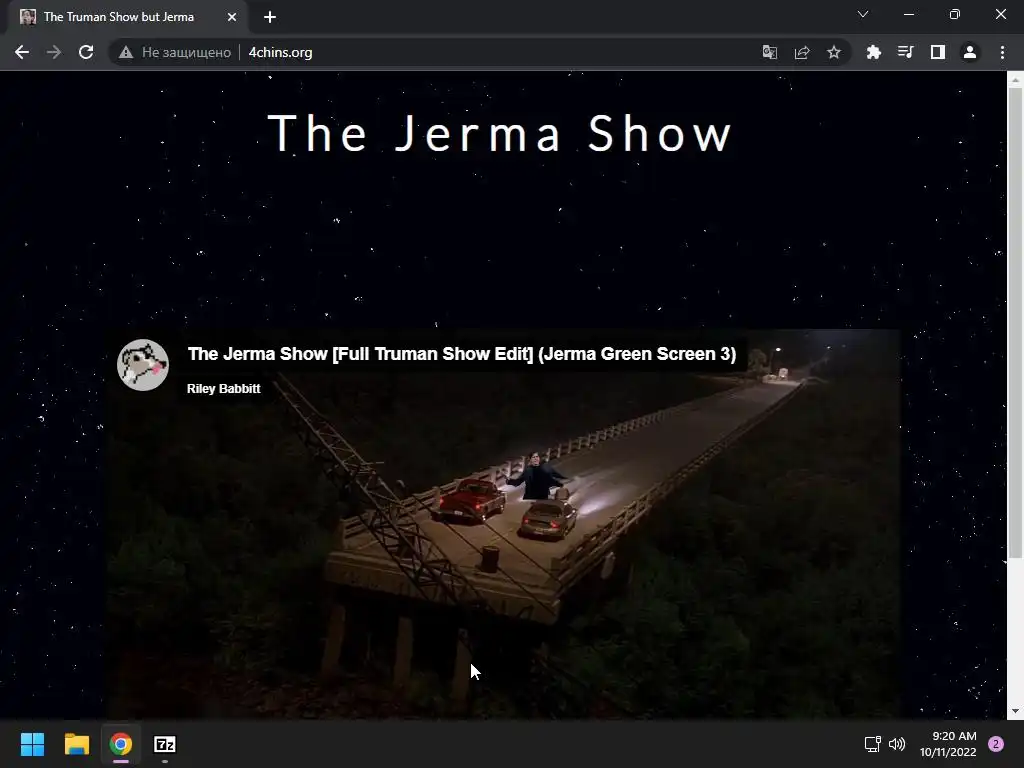1024x768 pixels.
Task: Toggle the browser side panel
Action: [938, 52]
